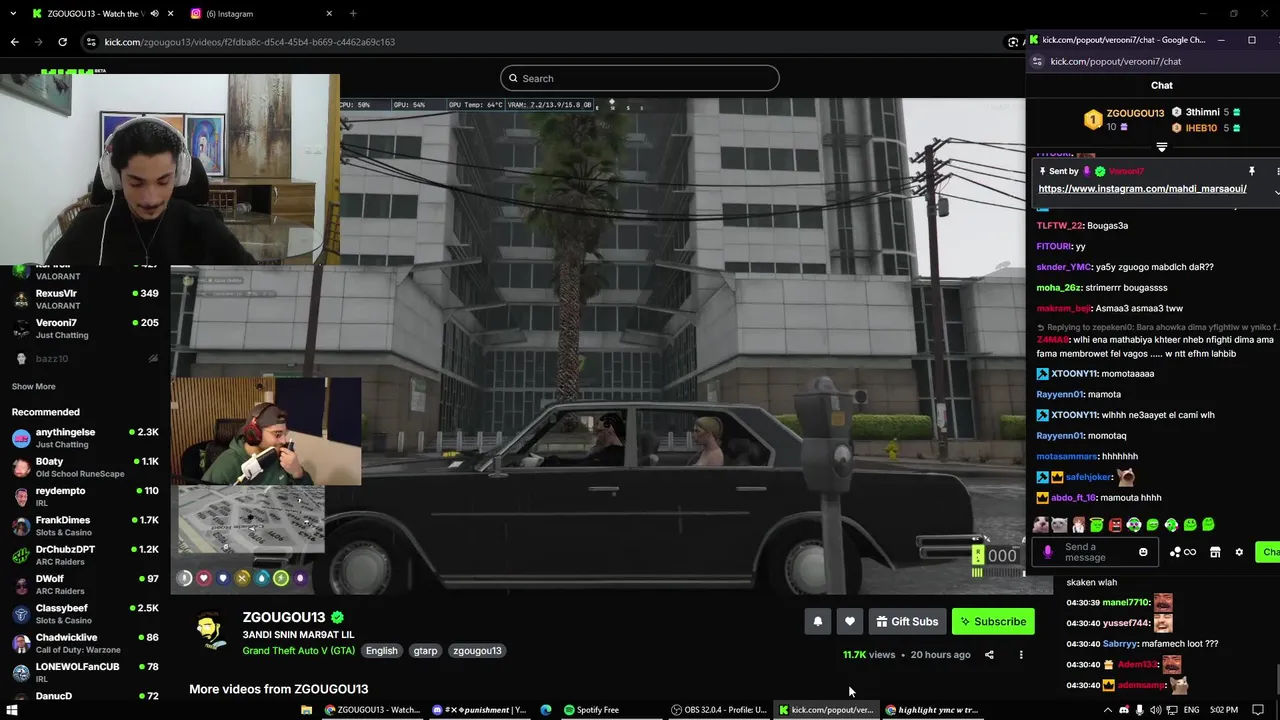
Task: Open DrChubzDPT recommended channel
Action: pyautogui.click(x=85, y=555)
